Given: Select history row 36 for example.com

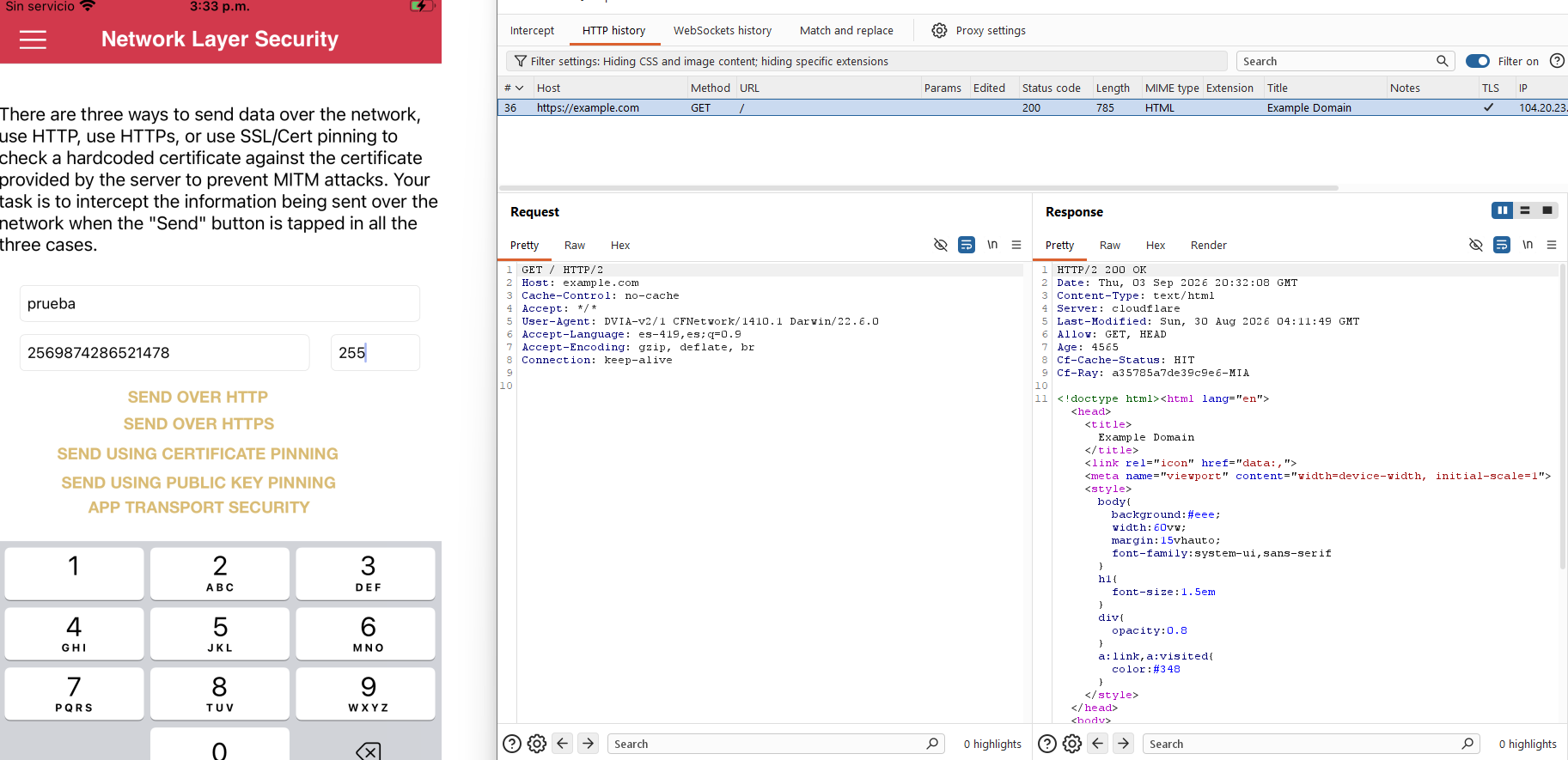Looking at the screenshot, I should coord(1032,108).
